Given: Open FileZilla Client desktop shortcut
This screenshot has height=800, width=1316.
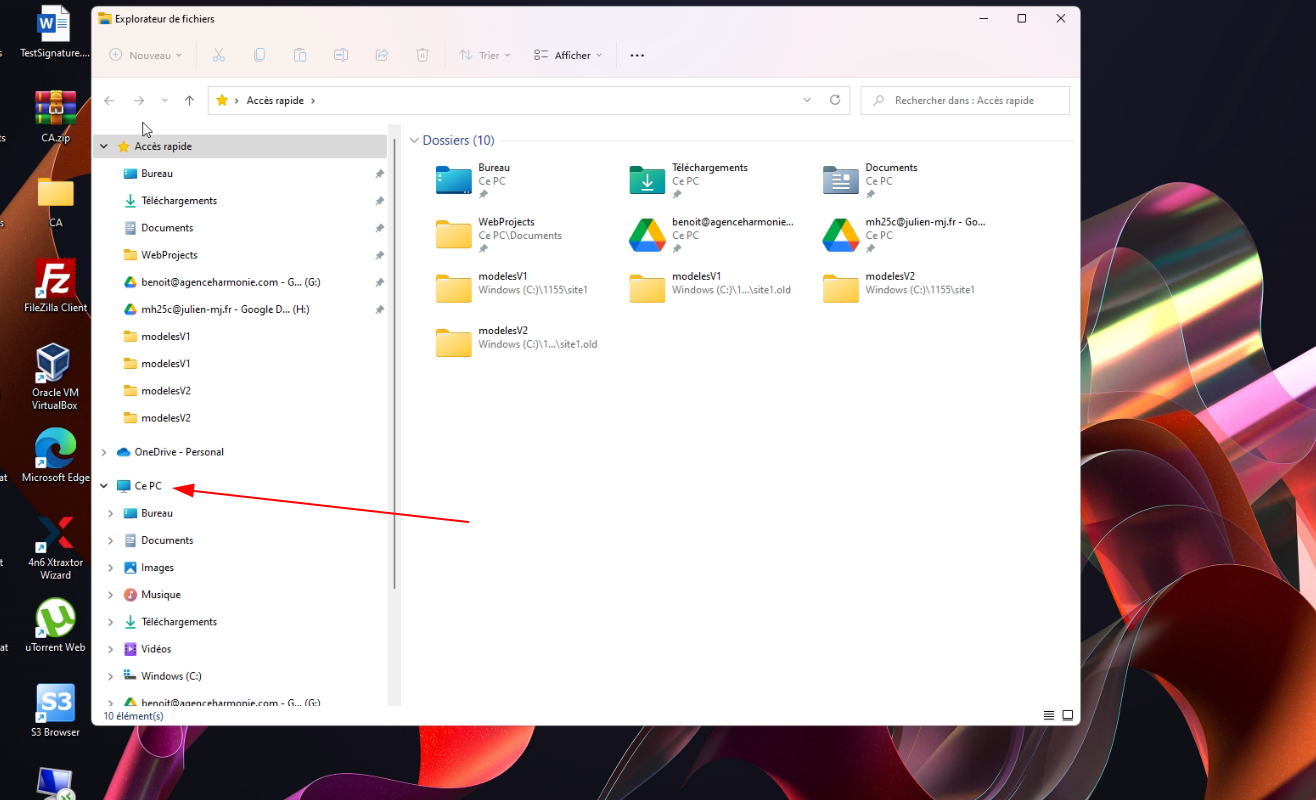Looking at the screenshot, I should (55, 286).
